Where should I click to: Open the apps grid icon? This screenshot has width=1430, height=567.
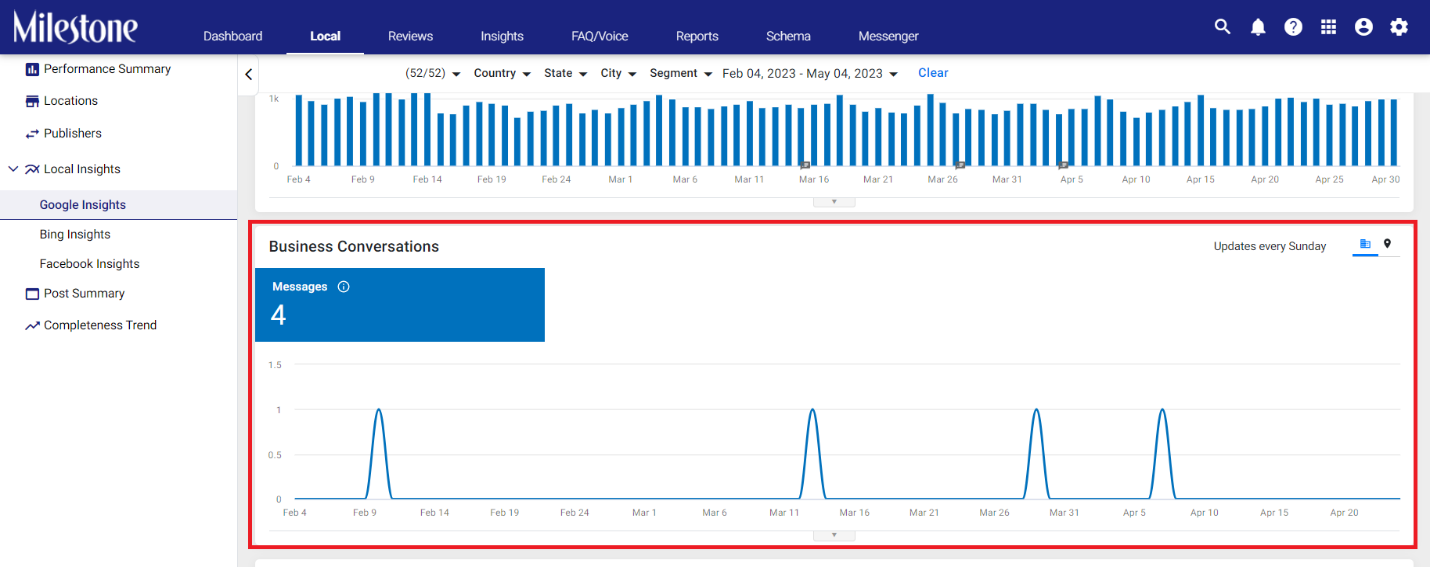[1328, 27]
